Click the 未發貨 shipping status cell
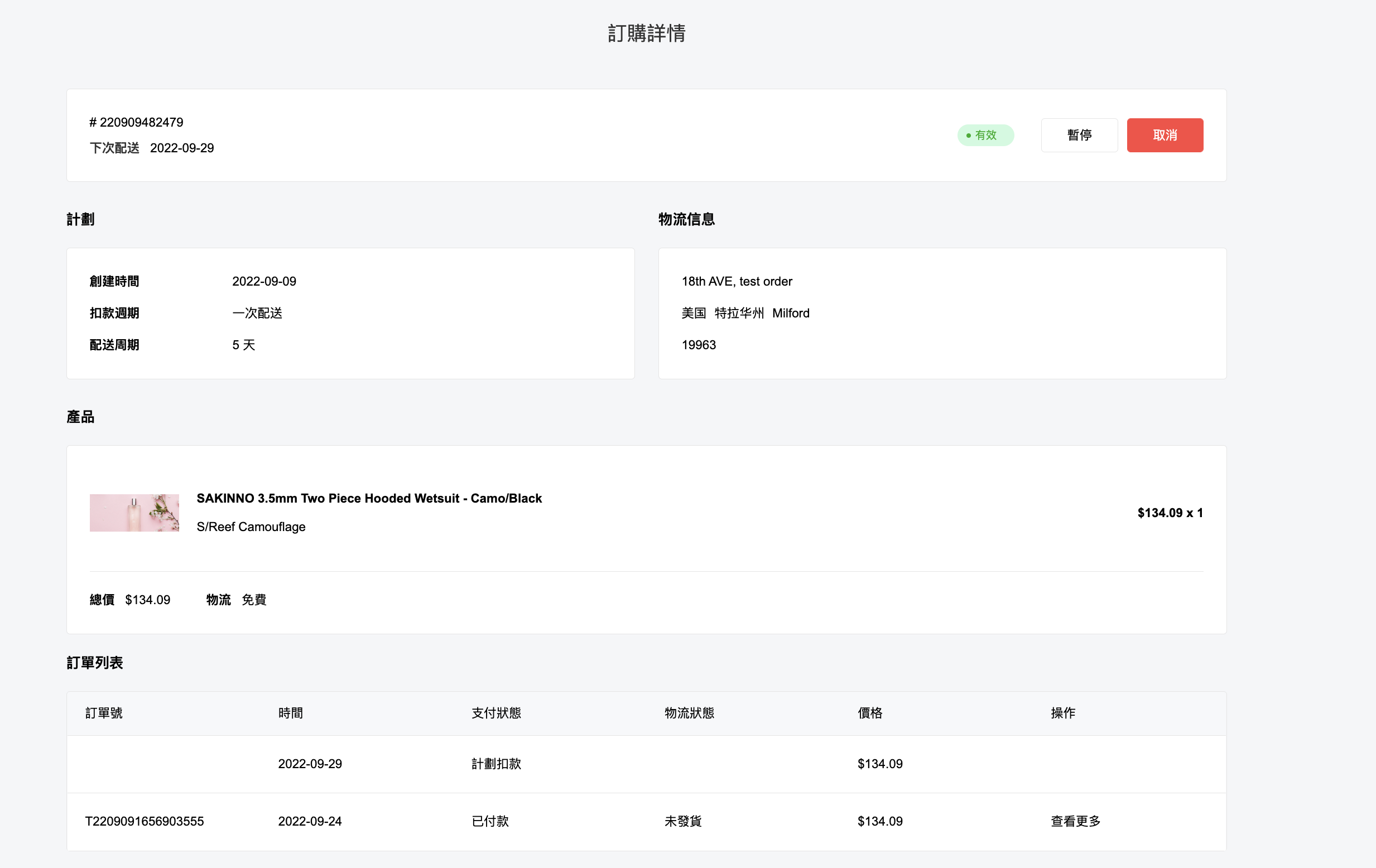Image resolution: width=1376 pixels, height=868 pixels. coord(682,821)
